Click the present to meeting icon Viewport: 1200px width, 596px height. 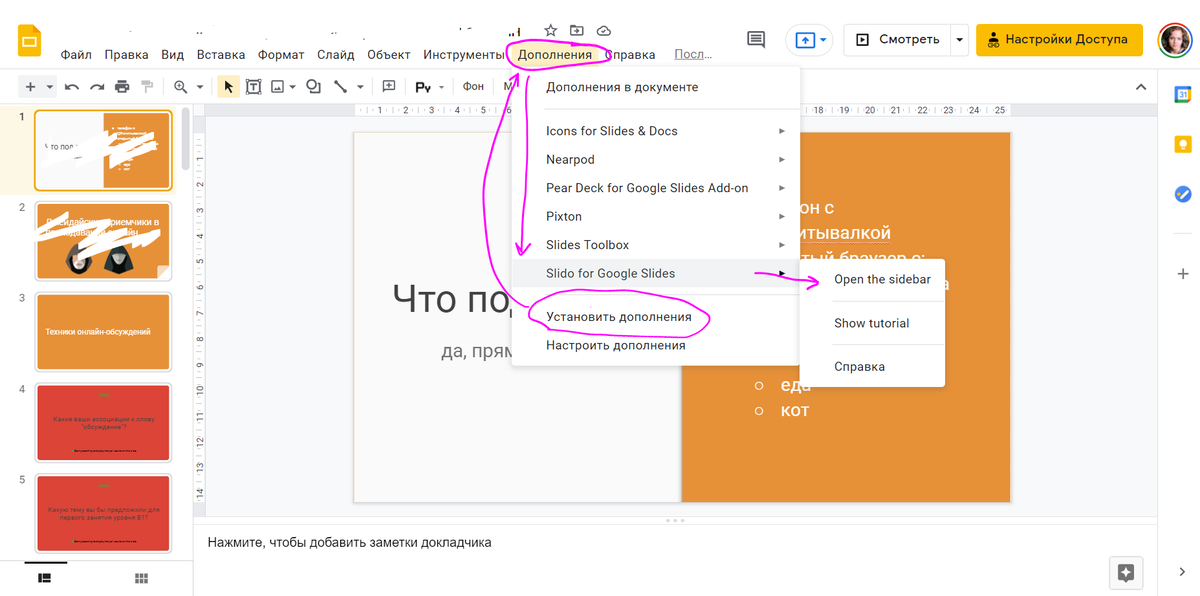click(805, 40)
